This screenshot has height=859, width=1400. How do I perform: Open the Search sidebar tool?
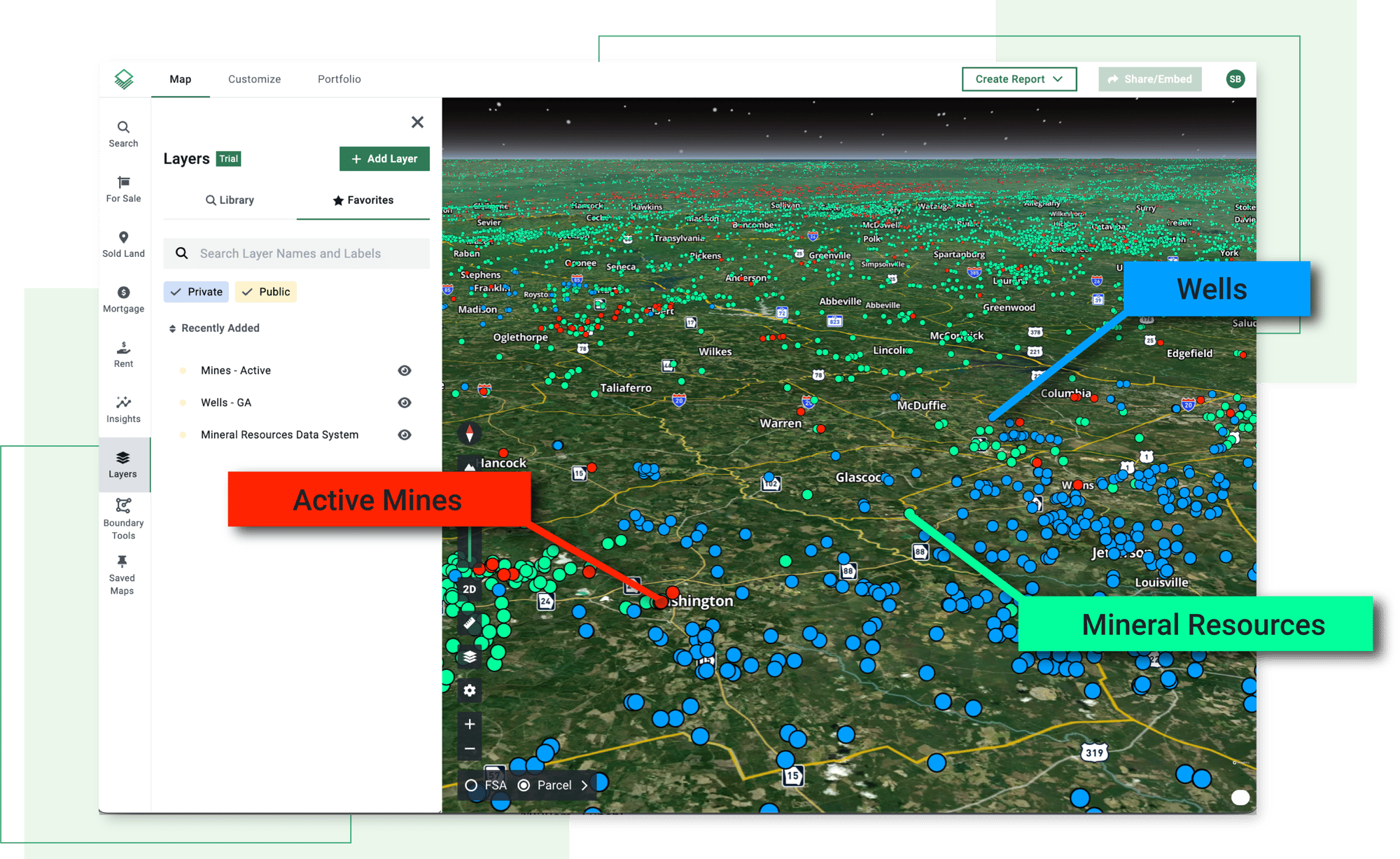click(x=123, y=134)
